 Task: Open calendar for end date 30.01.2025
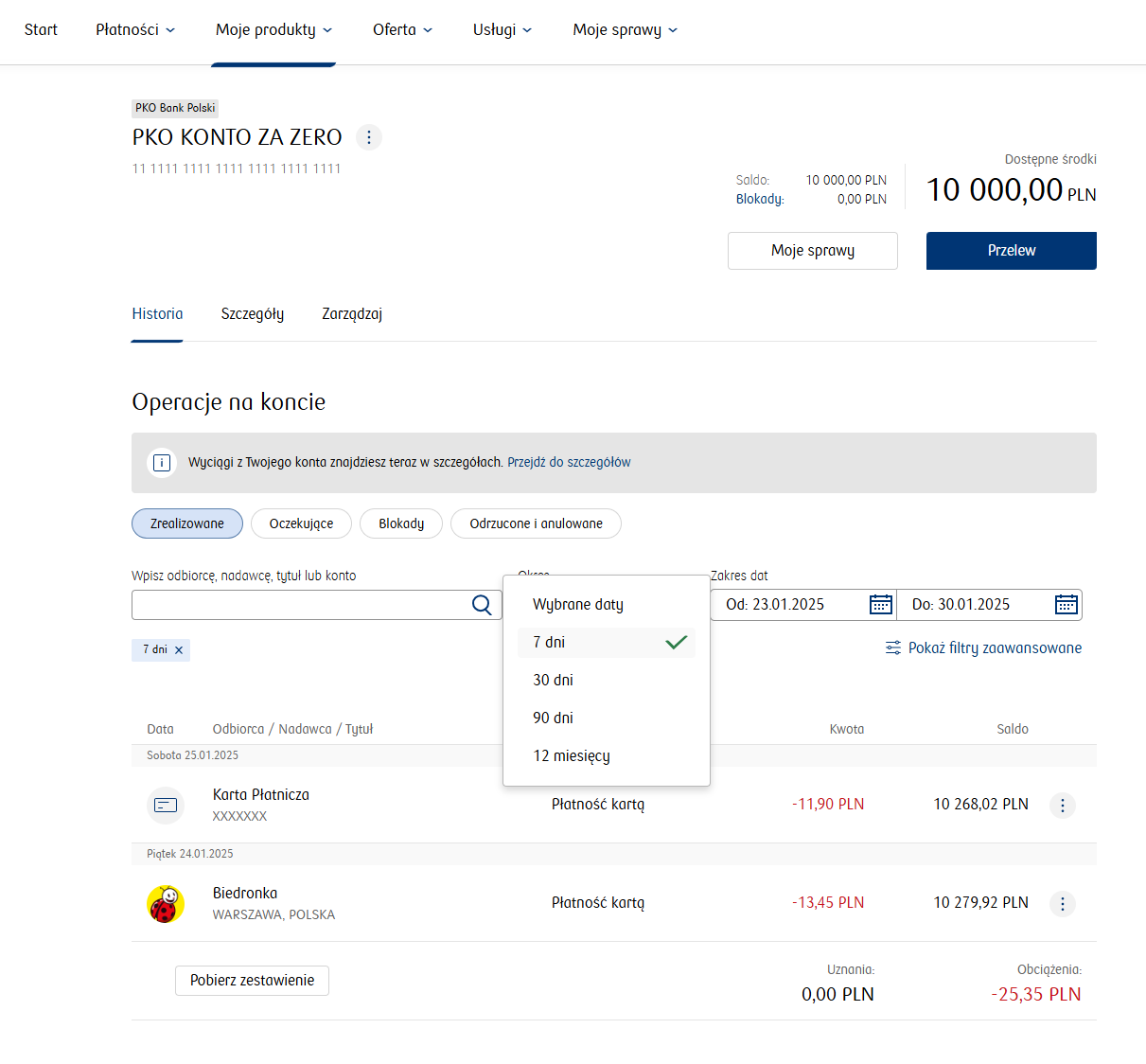click(1066, 605)
